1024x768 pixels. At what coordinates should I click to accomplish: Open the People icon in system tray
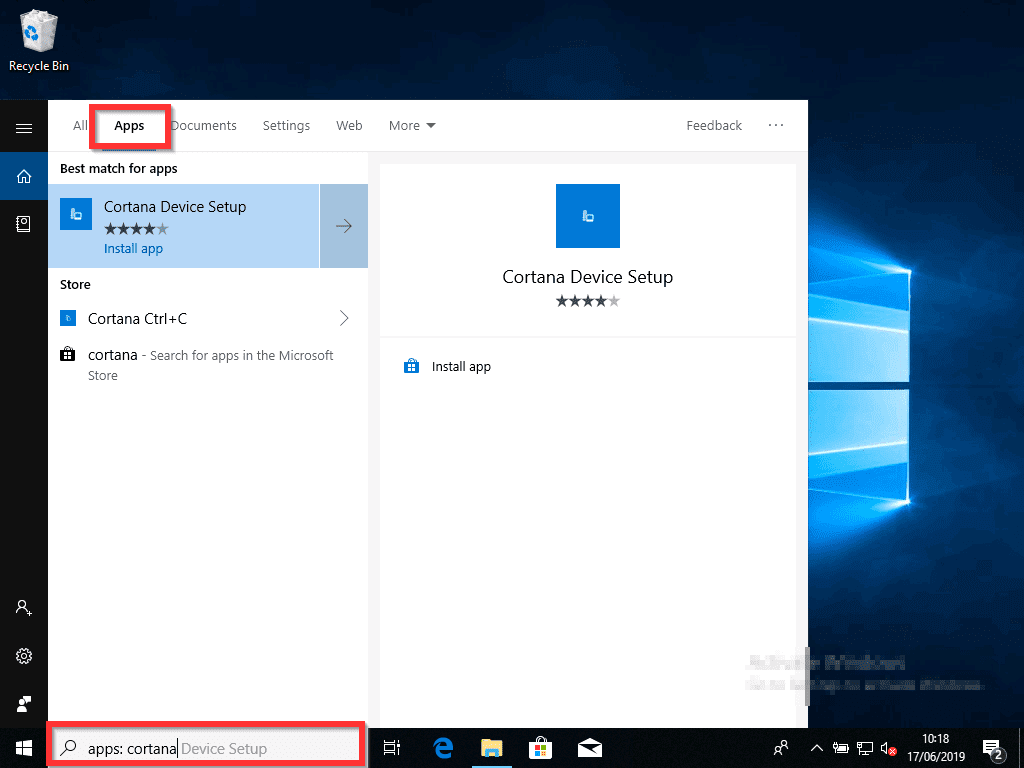point(780,748)
